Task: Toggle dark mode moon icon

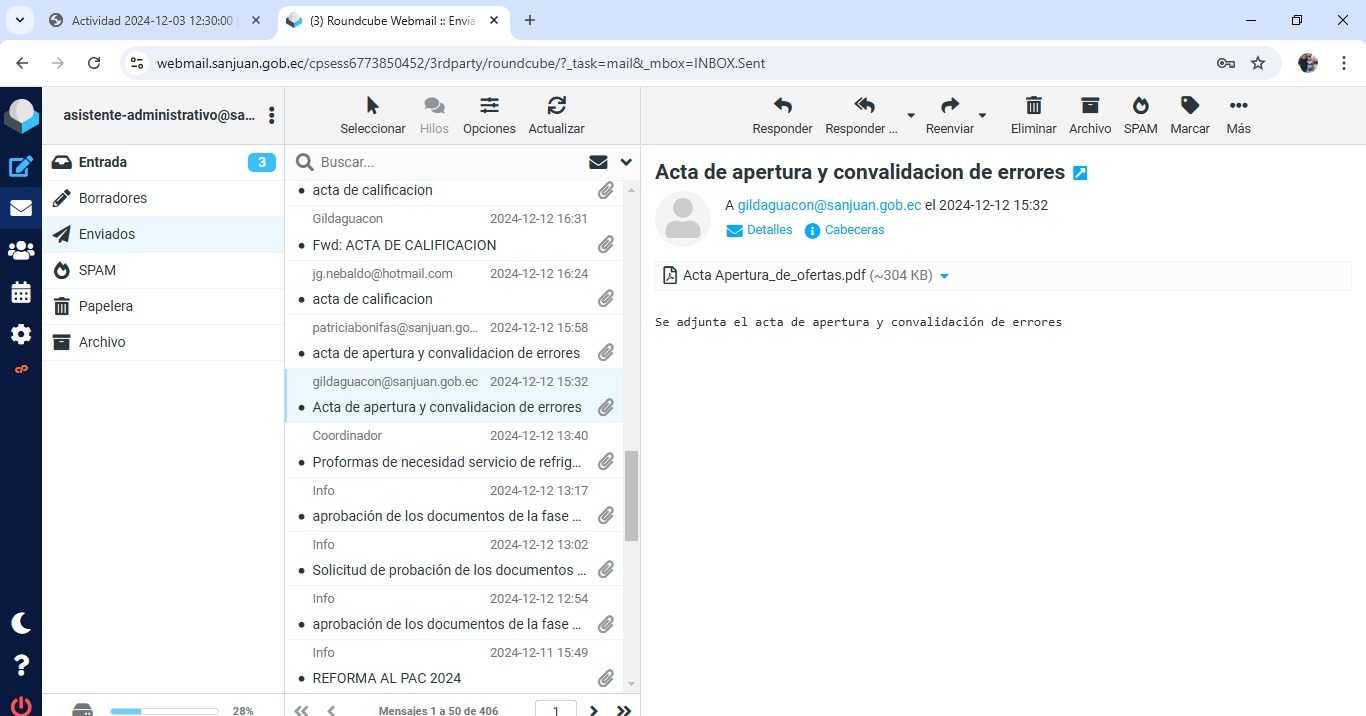Action: pos(20,623)
